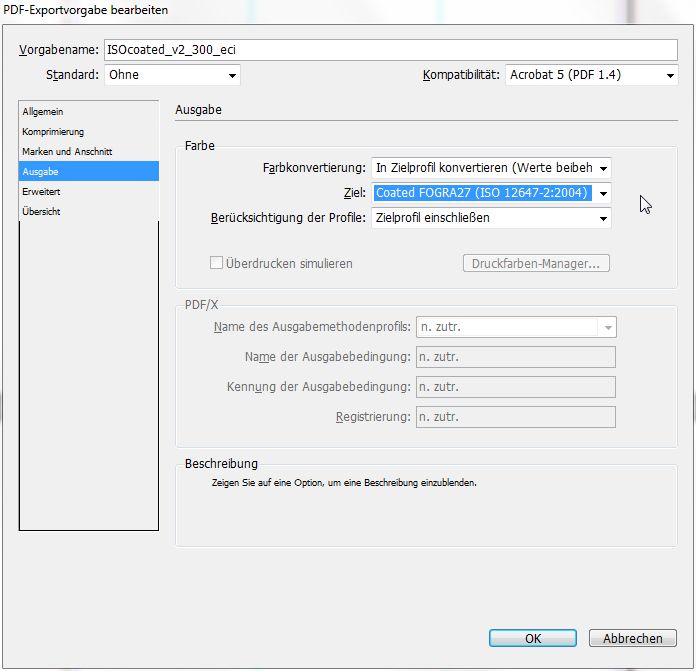Open the Ziel profile dropdown
Screen dimensions: 696x671
[490, 193]
